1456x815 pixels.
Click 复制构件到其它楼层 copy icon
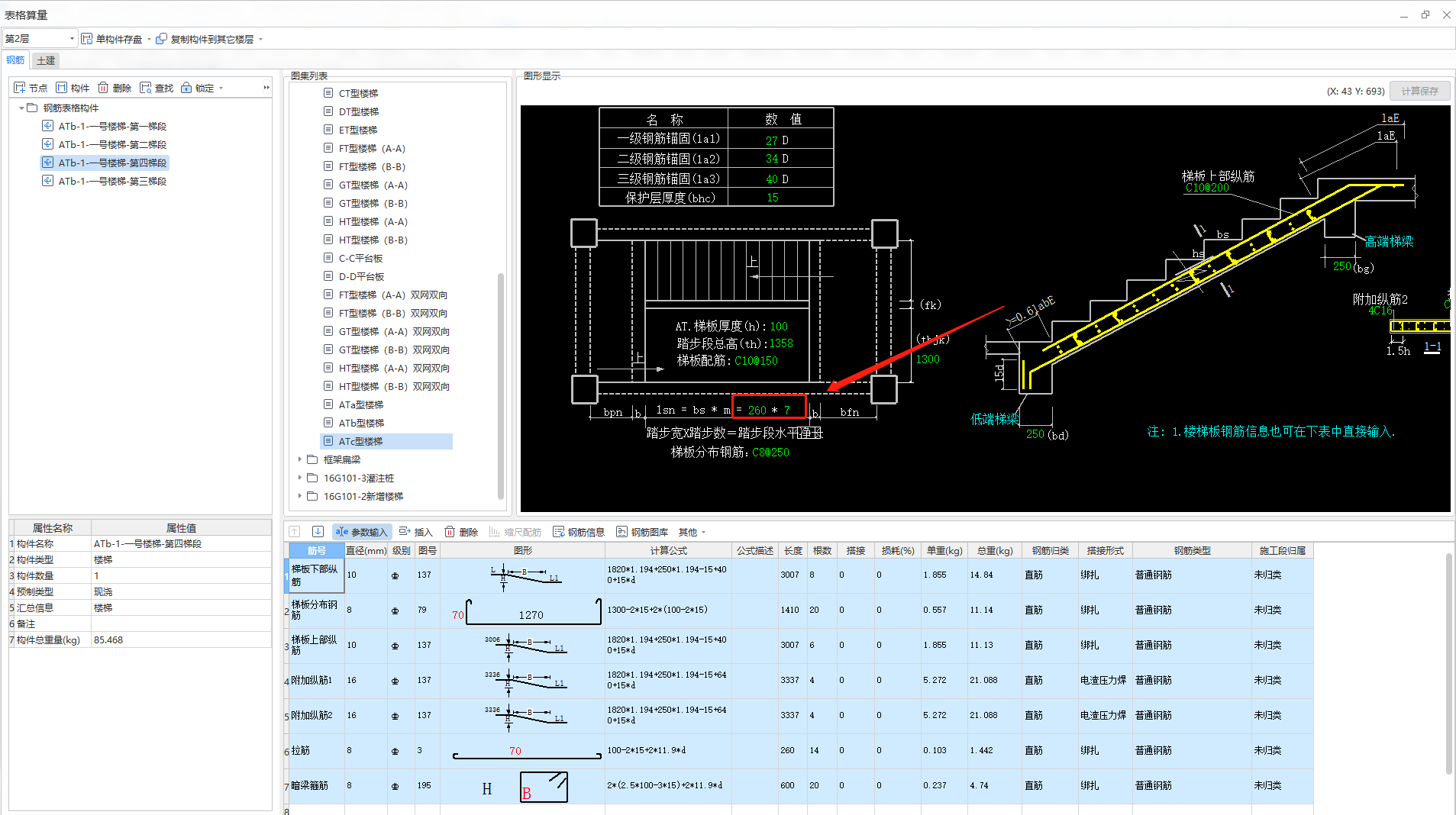(161, 39)
